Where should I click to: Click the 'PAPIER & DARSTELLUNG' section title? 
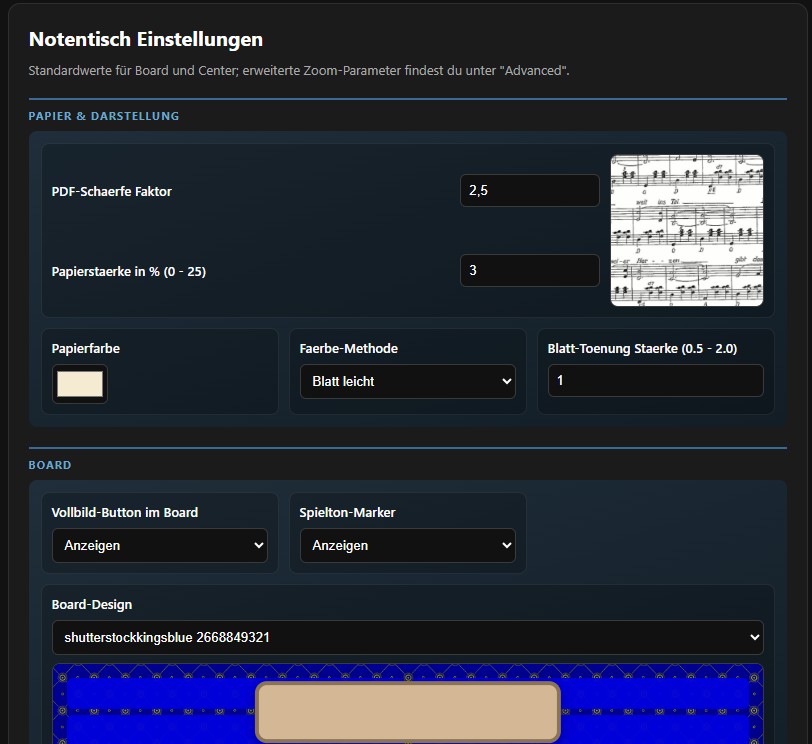coord(104,116)
